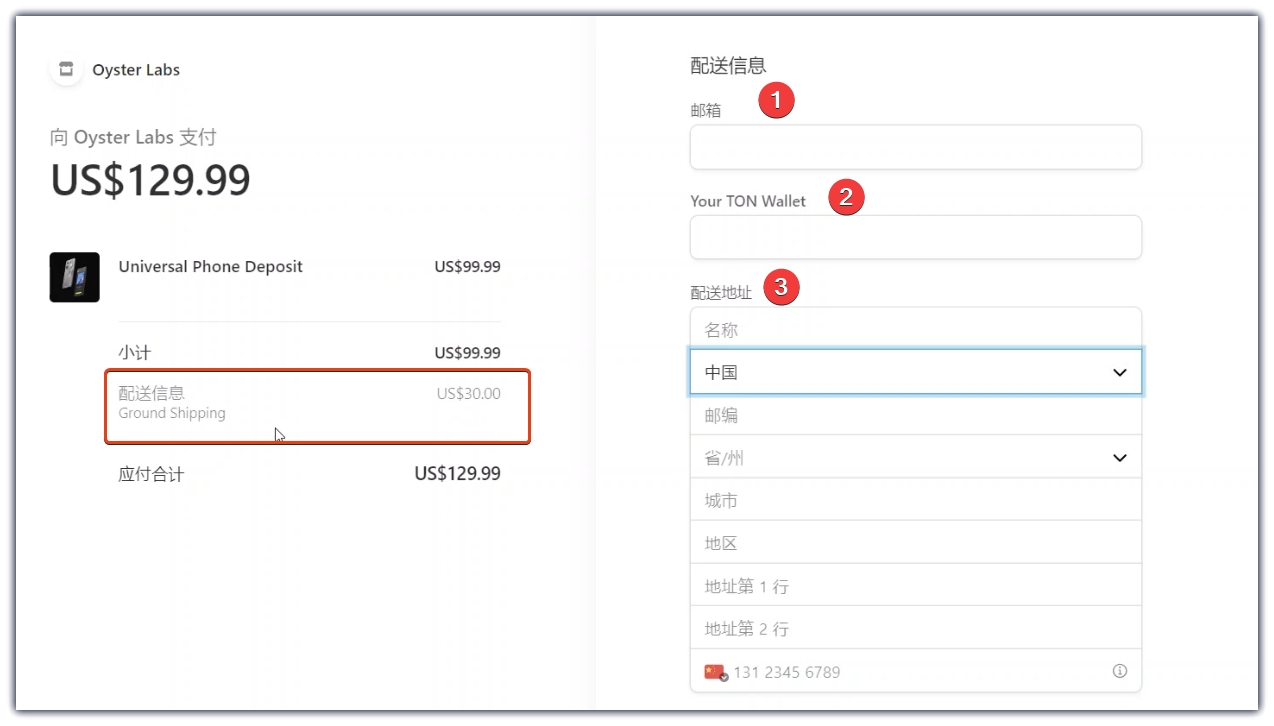Image resolution: width=1274 pixels, height=726 pixels.
Task: Click the 邮编 postal code field
Action: (x=915, y=415)
